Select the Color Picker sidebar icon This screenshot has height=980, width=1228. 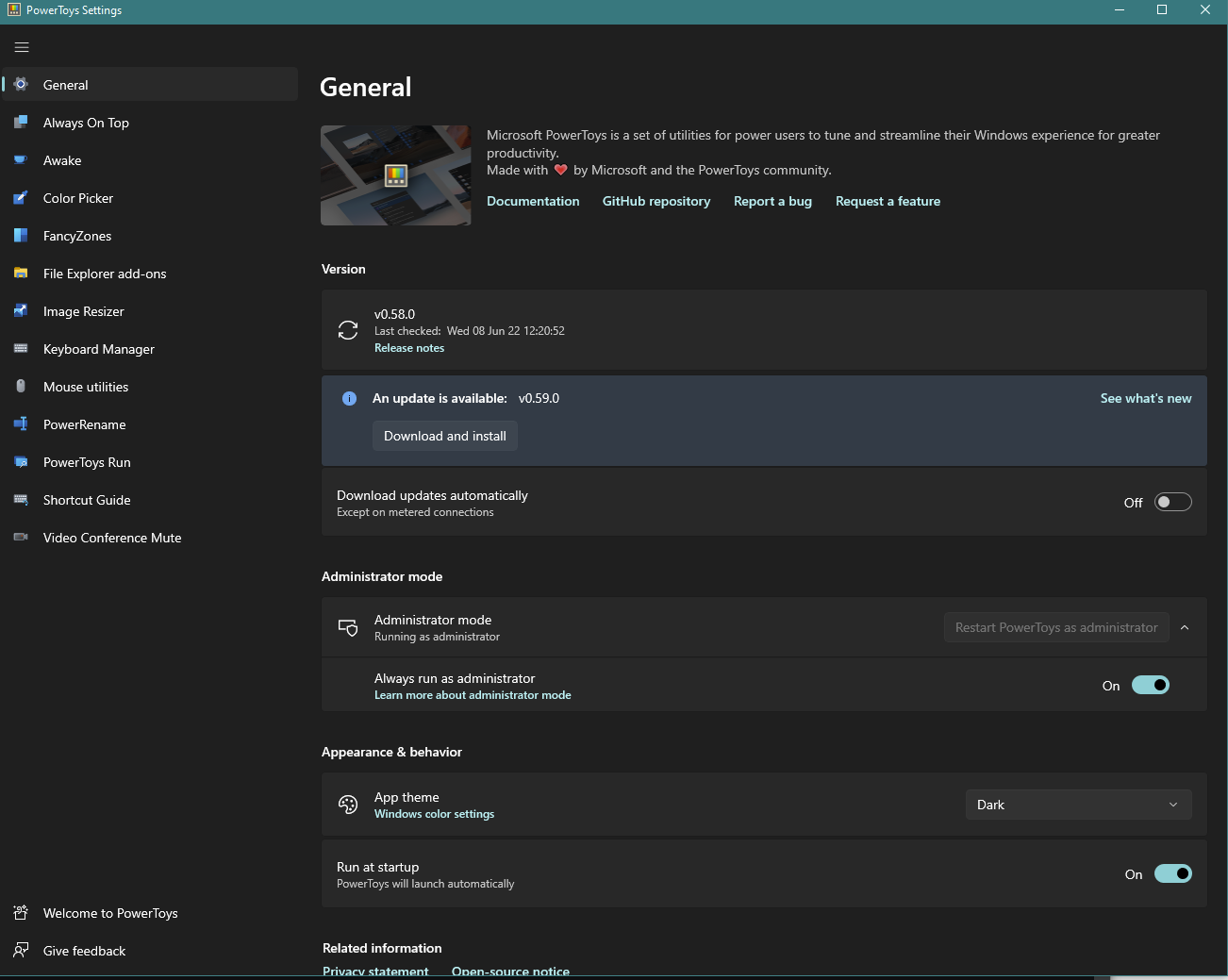coord(21,198)
